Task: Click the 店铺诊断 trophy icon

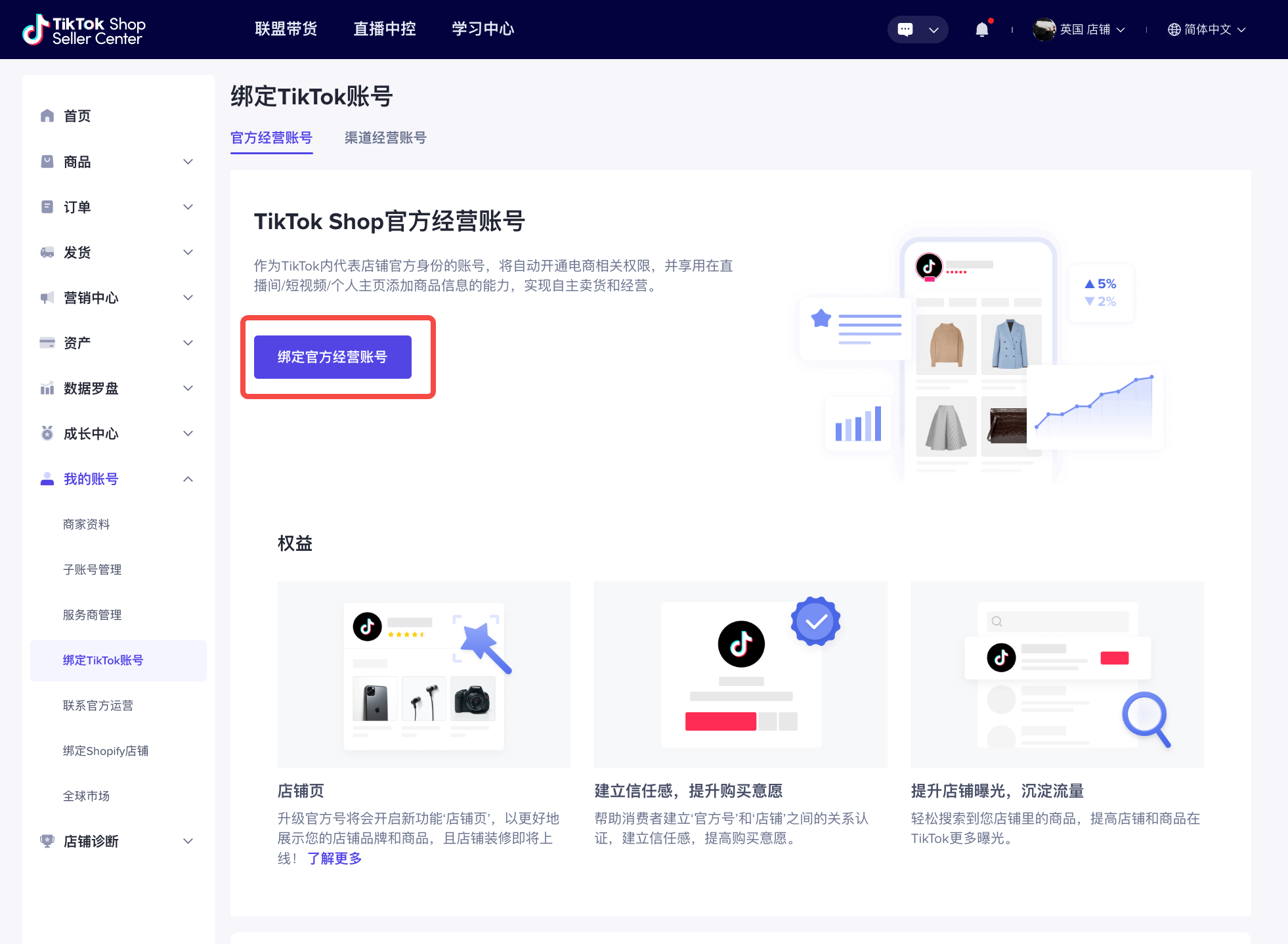Action: coord(47,841)
